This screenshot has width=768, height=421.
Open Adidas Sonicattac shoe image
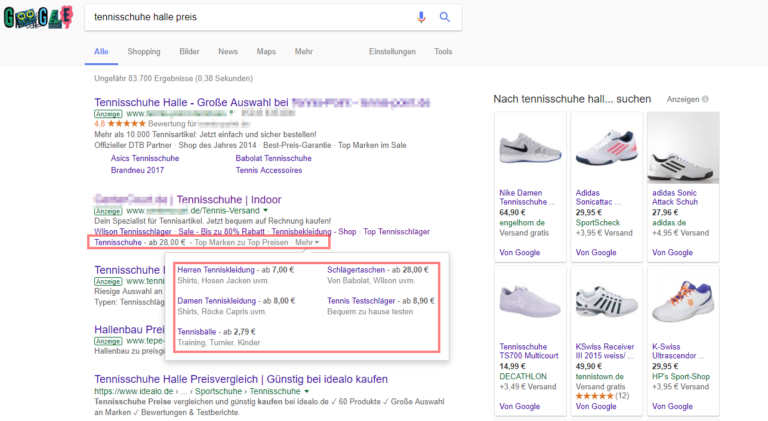(x=603, y=145)
